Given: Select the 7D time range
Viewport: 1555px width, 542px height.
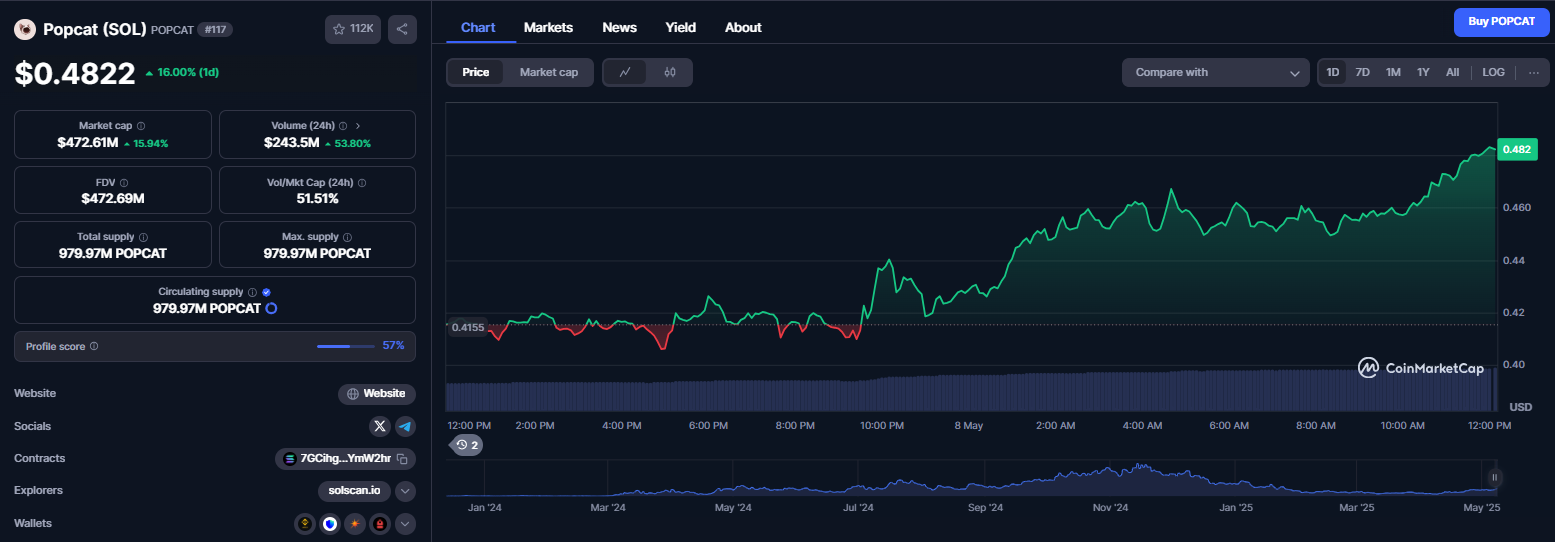Looking at the screenshot, I should pos(1362,72).
